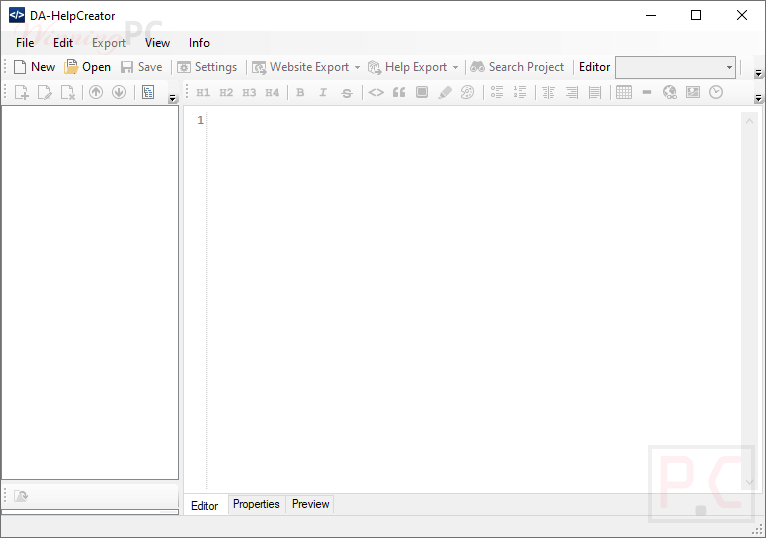The height and width of the screenshot is (538, 766).
Task: Open the Settings dialog
Action: coord(207,67)
